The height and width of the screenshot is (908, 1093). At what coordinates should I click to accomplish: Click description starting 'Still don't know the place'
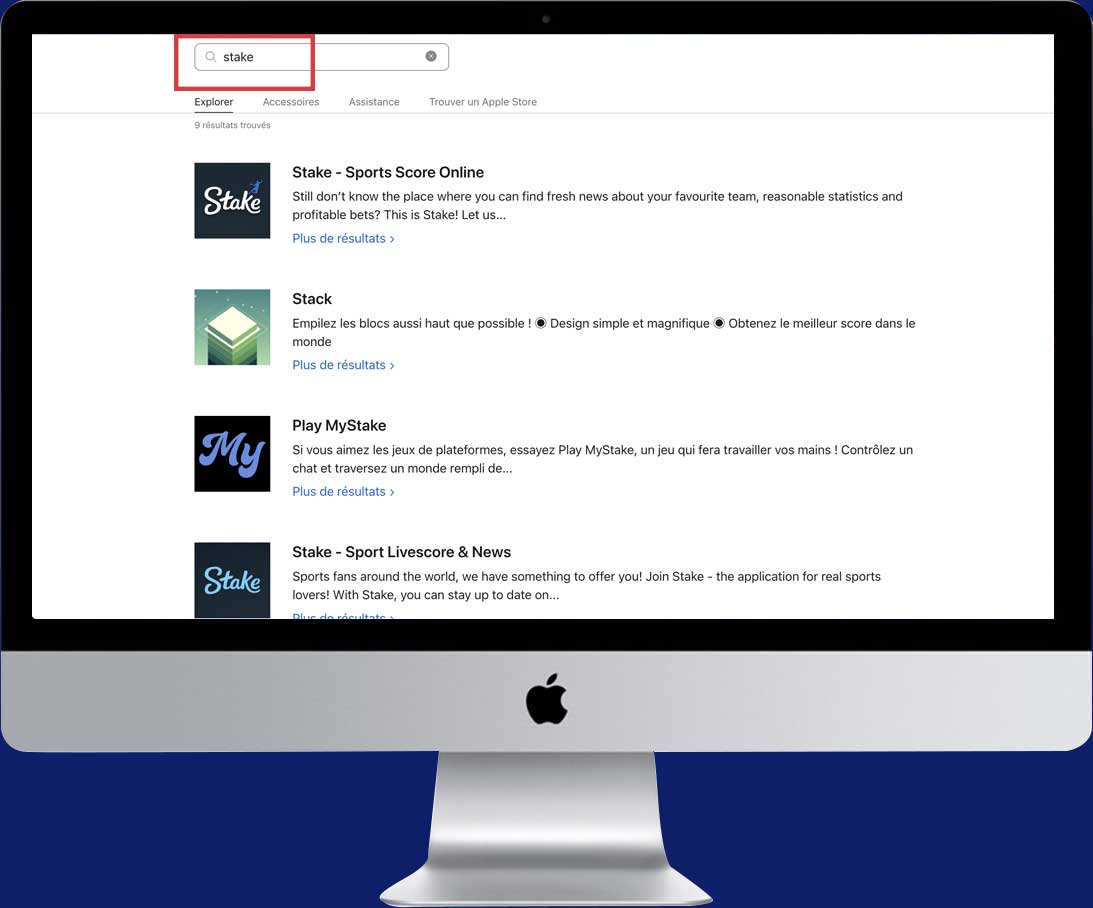tap(597, 206)
